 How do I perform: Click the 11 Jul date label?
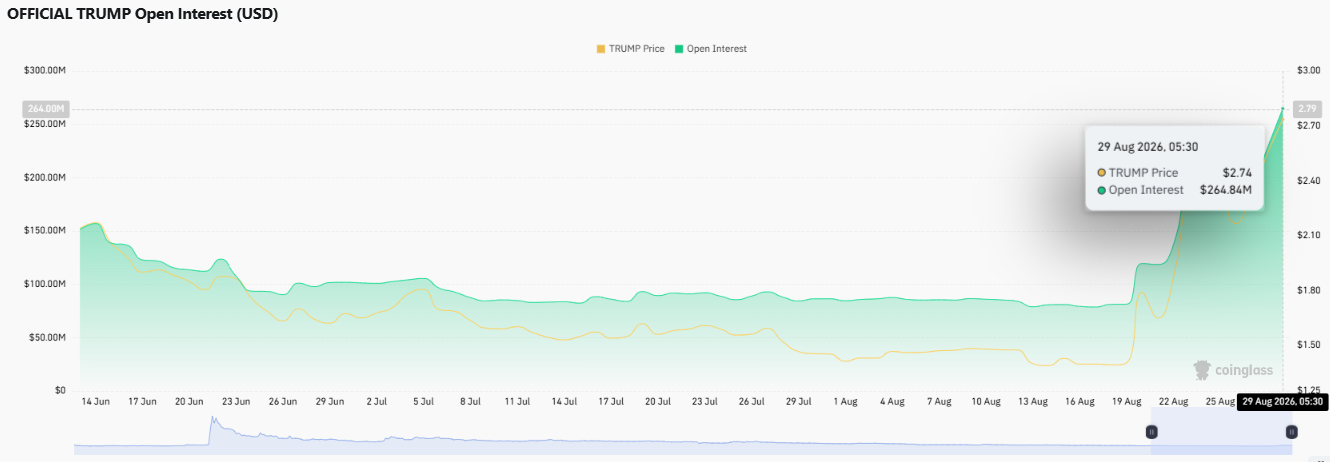[x=517, y=401]
